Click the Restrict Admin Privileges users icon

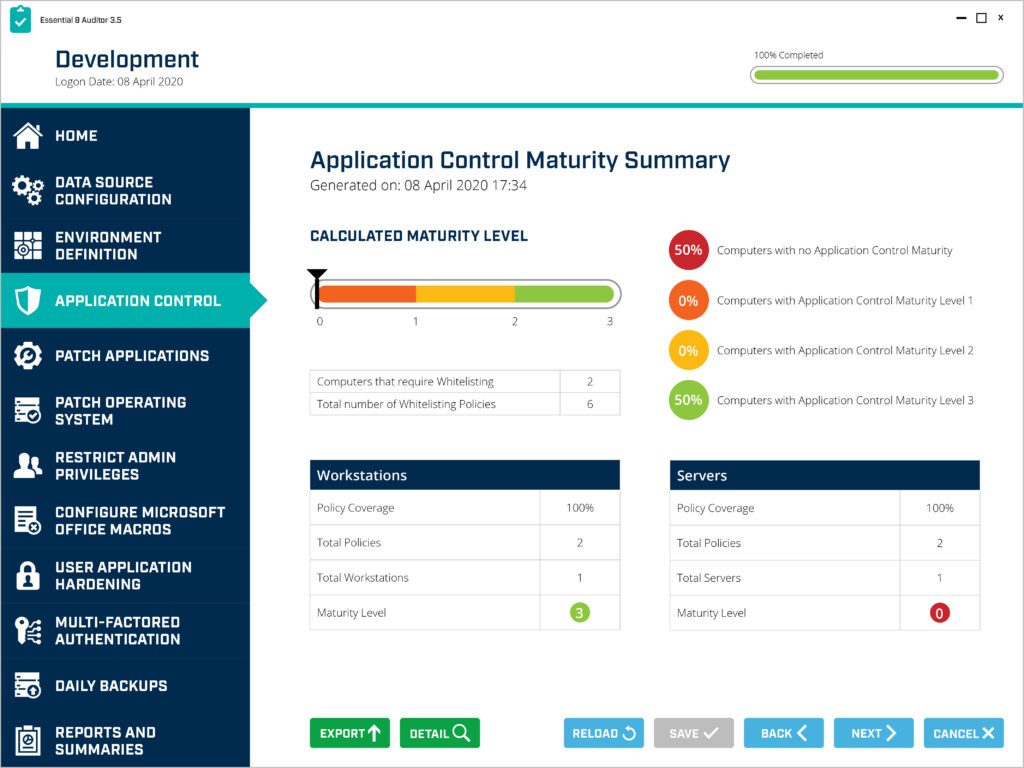(x=30, y=465)
